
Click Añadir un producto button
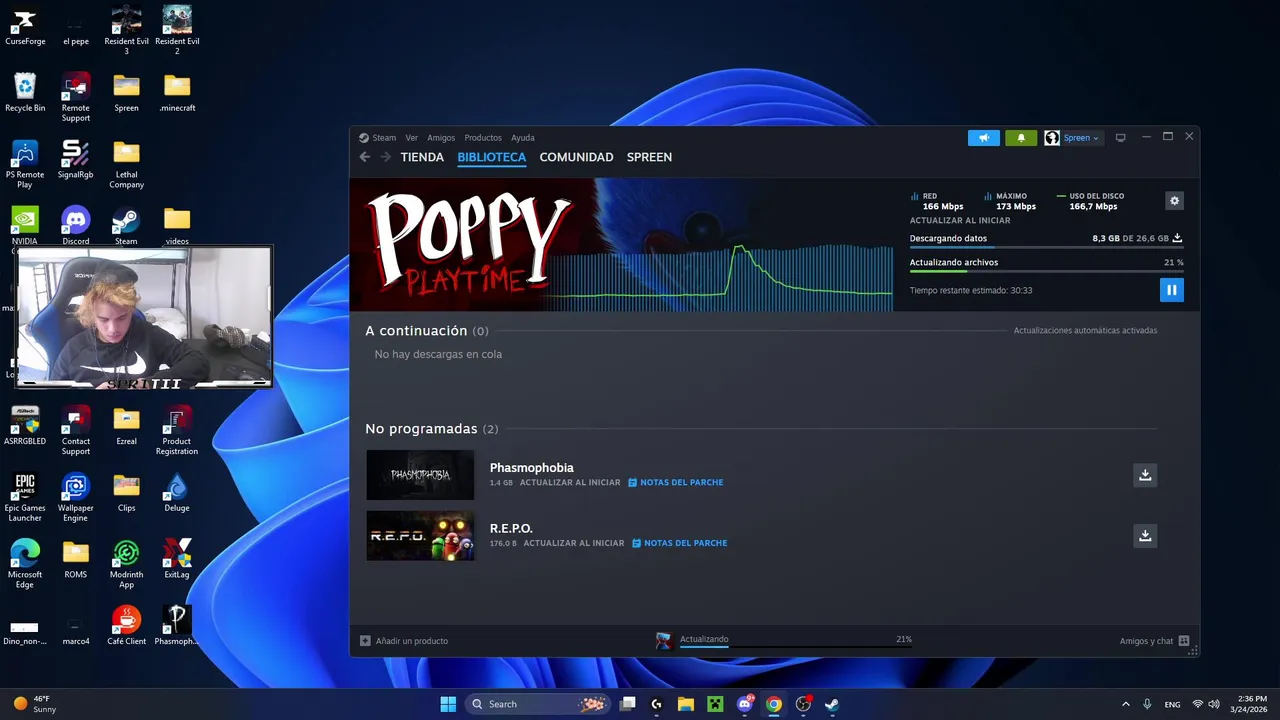(404, 641)
